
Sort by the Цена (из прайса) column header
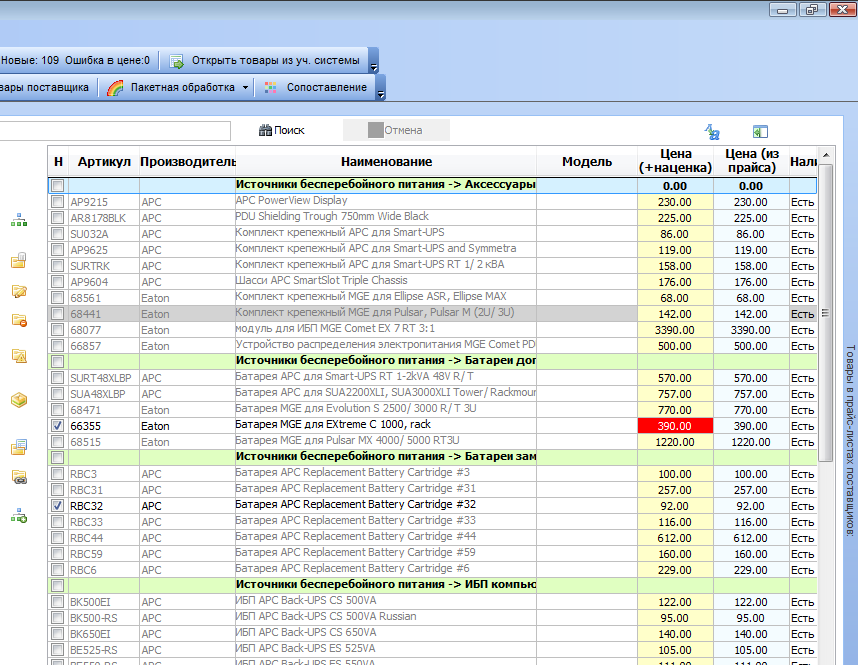[x=751, y=161]
